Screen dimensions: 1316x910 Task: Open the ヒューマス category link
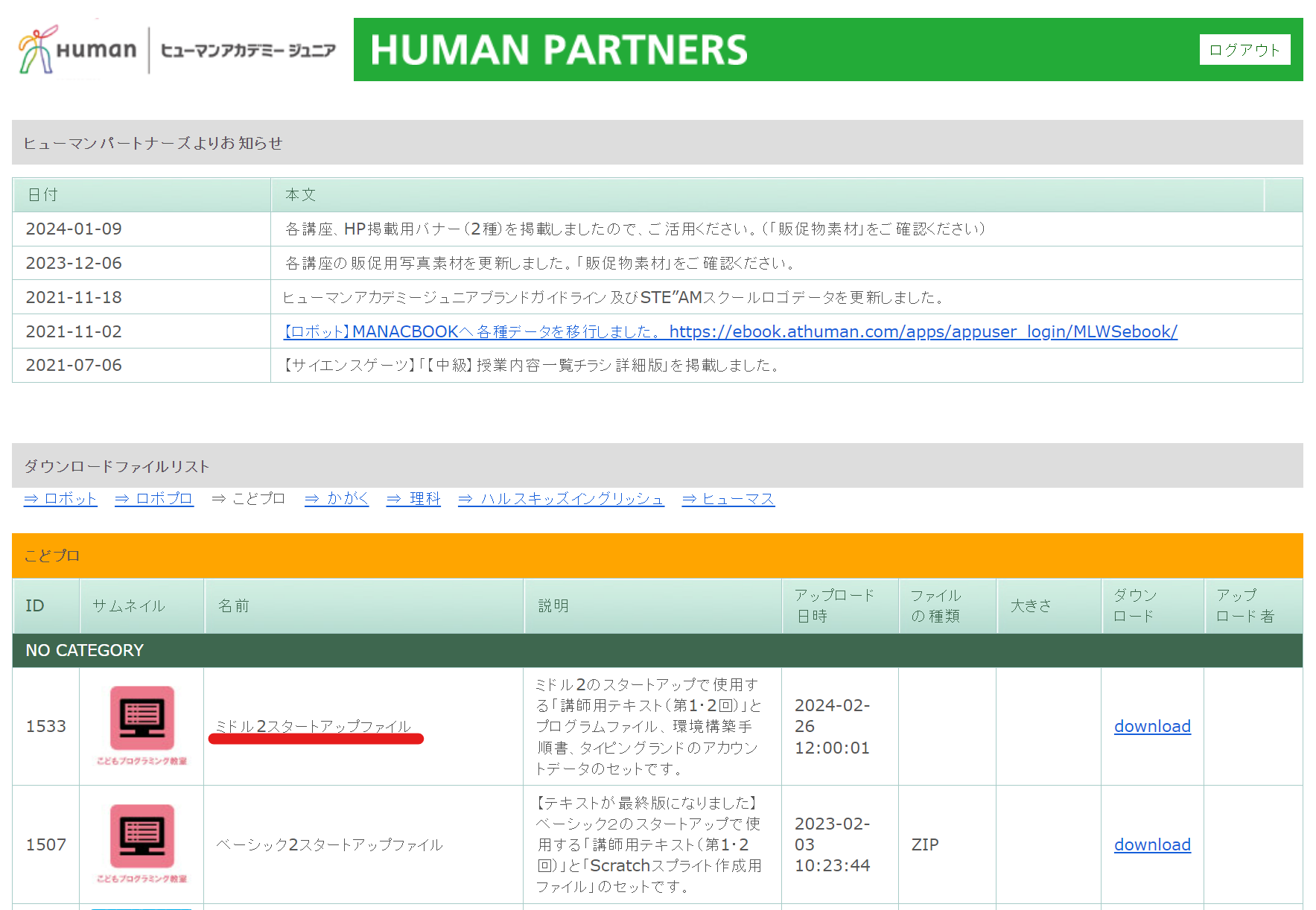click(728, 498)
